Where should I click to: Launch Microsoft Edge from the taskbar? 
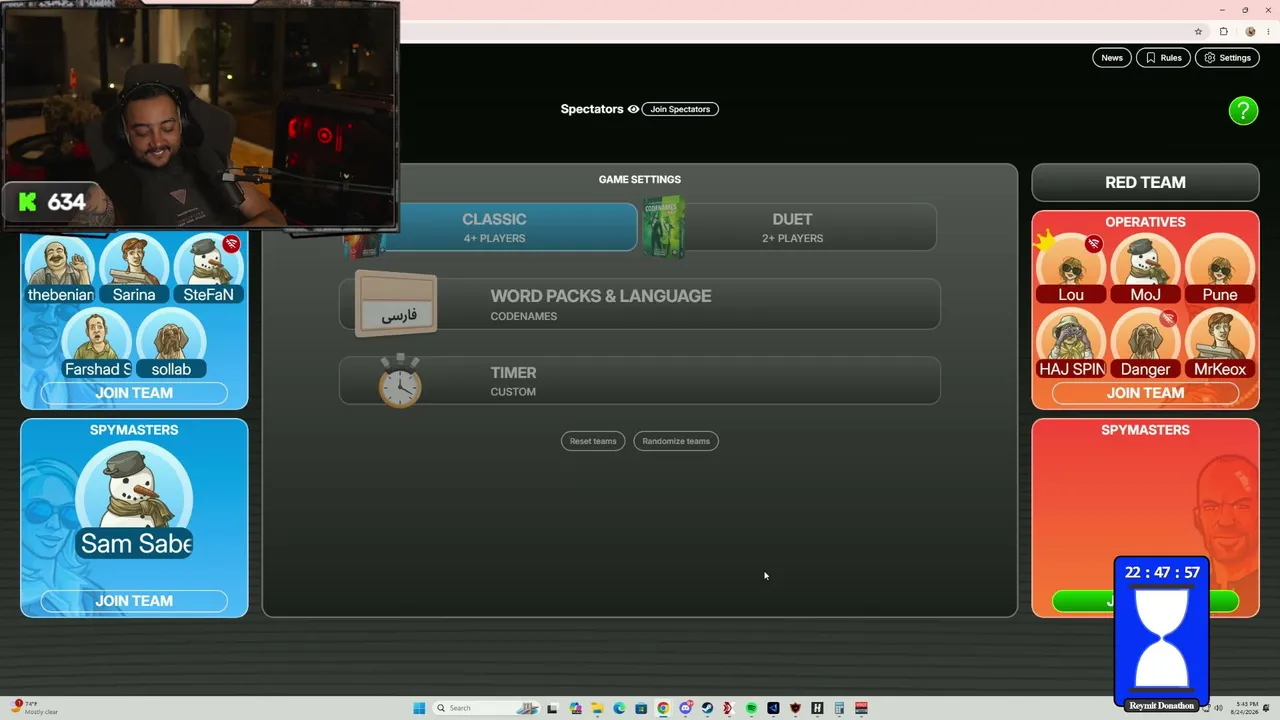coord(619,708)
